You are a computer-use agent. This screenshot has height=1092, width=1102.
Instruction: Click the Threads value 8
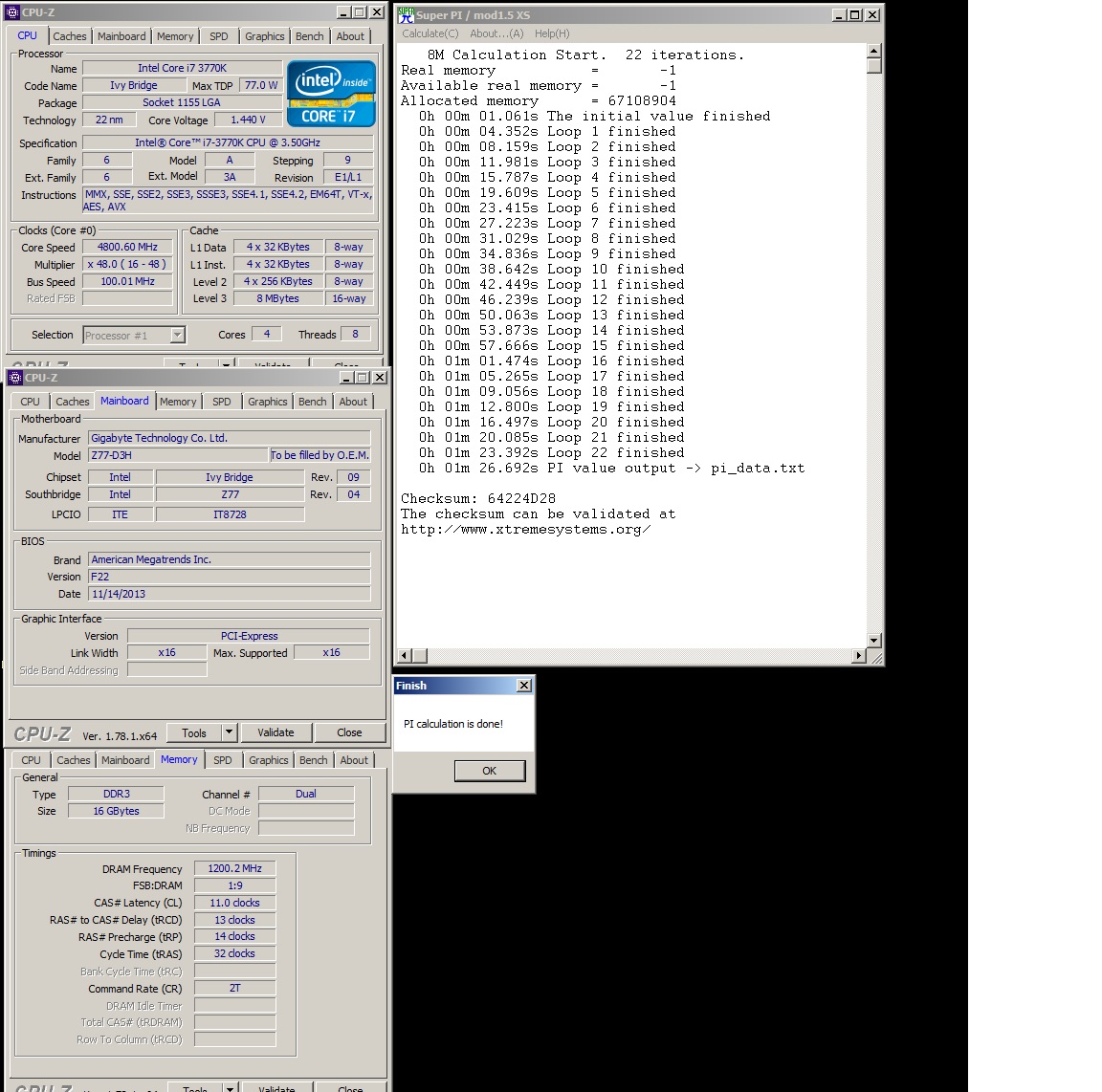tap(355, 335)
